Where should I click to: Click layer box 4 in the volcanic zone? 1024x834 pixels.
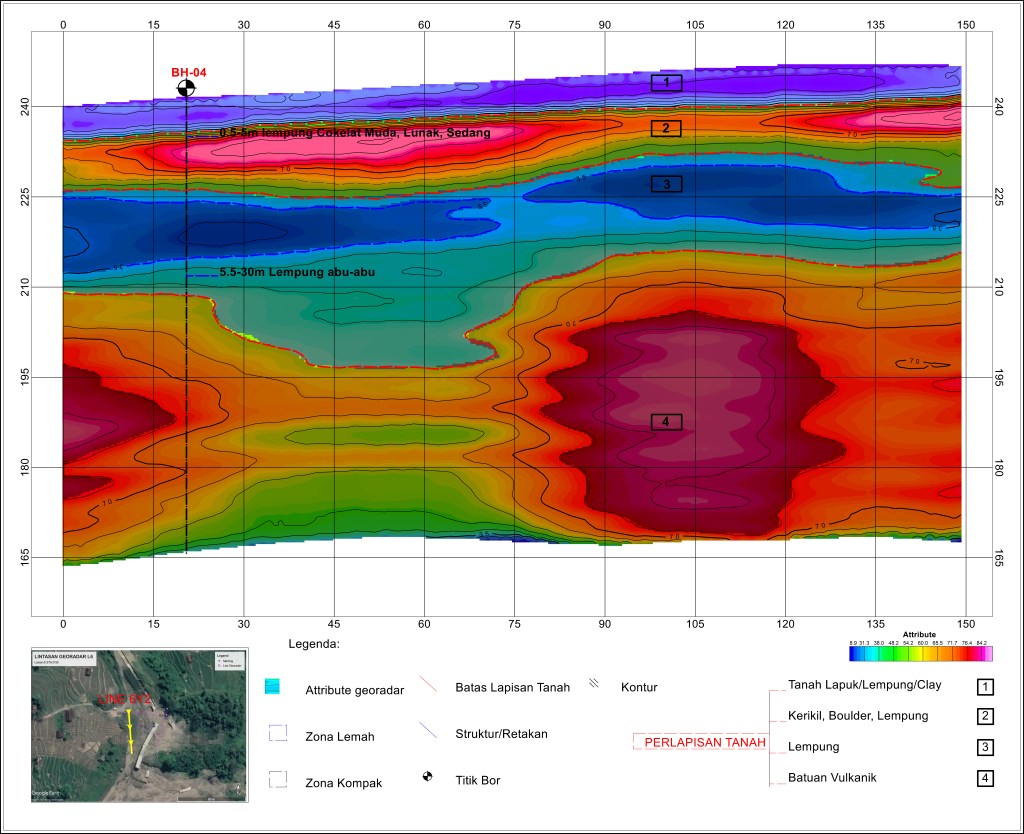[666, 422]
